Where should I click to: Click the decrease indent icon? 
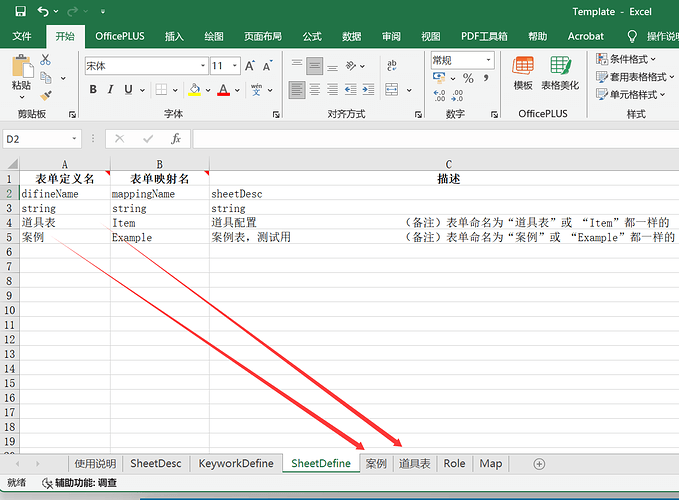click(350, 90)
